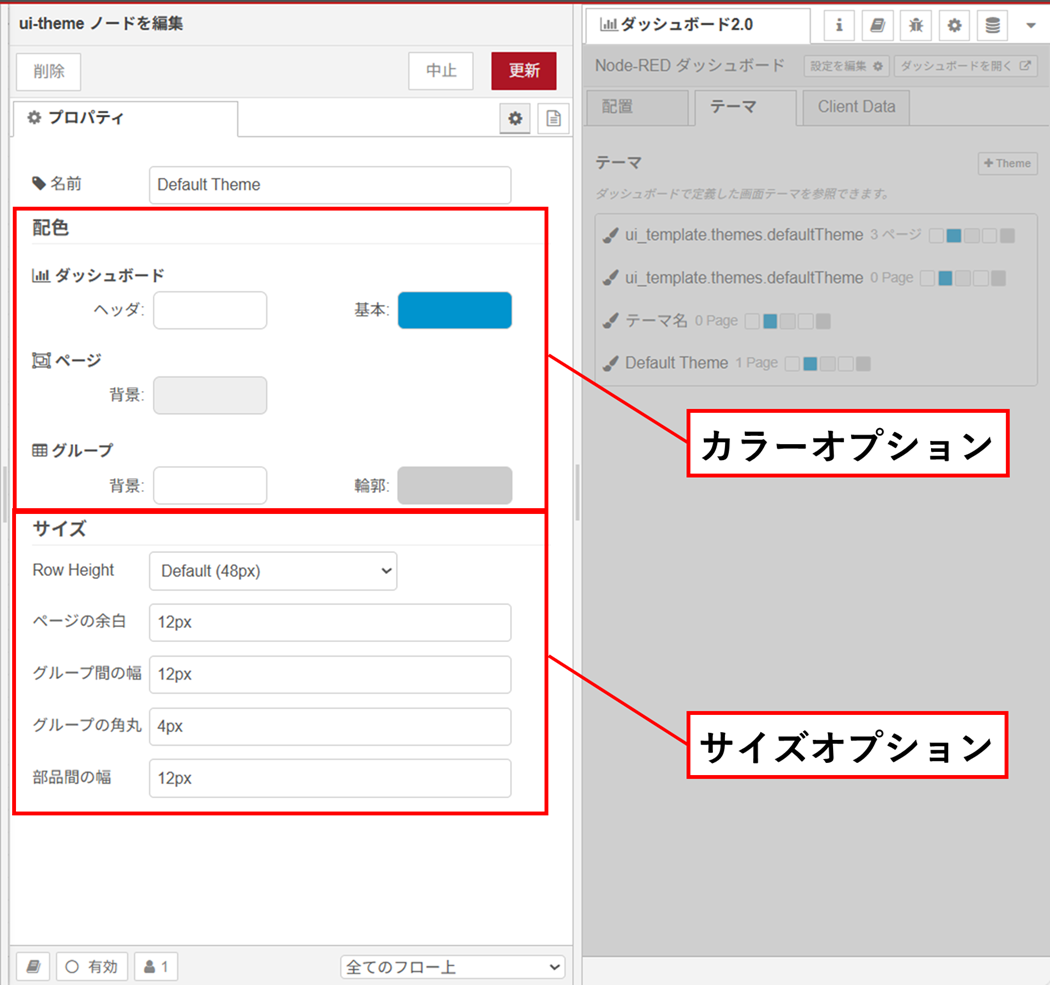Image resolution: width=1050 pixels, height=985 pixels.
Task: Click the red 更新 button
Action: pyautogui.click(x=523, y=71)
